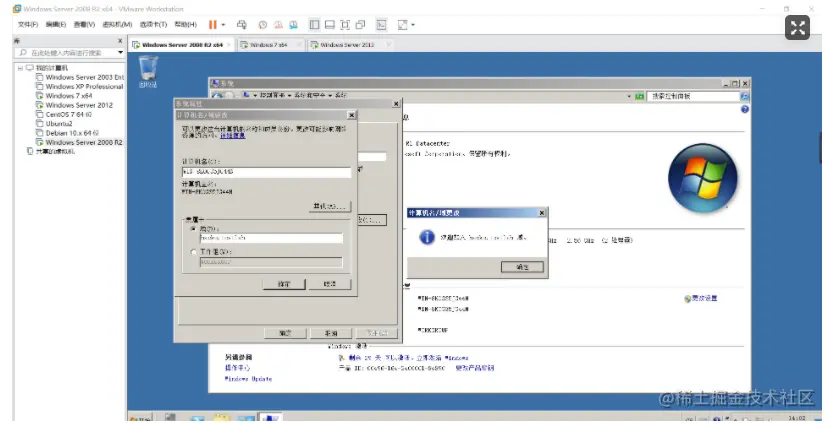
Task: Select Debian 10.x 64 位 in library
Action: point(68,133)
